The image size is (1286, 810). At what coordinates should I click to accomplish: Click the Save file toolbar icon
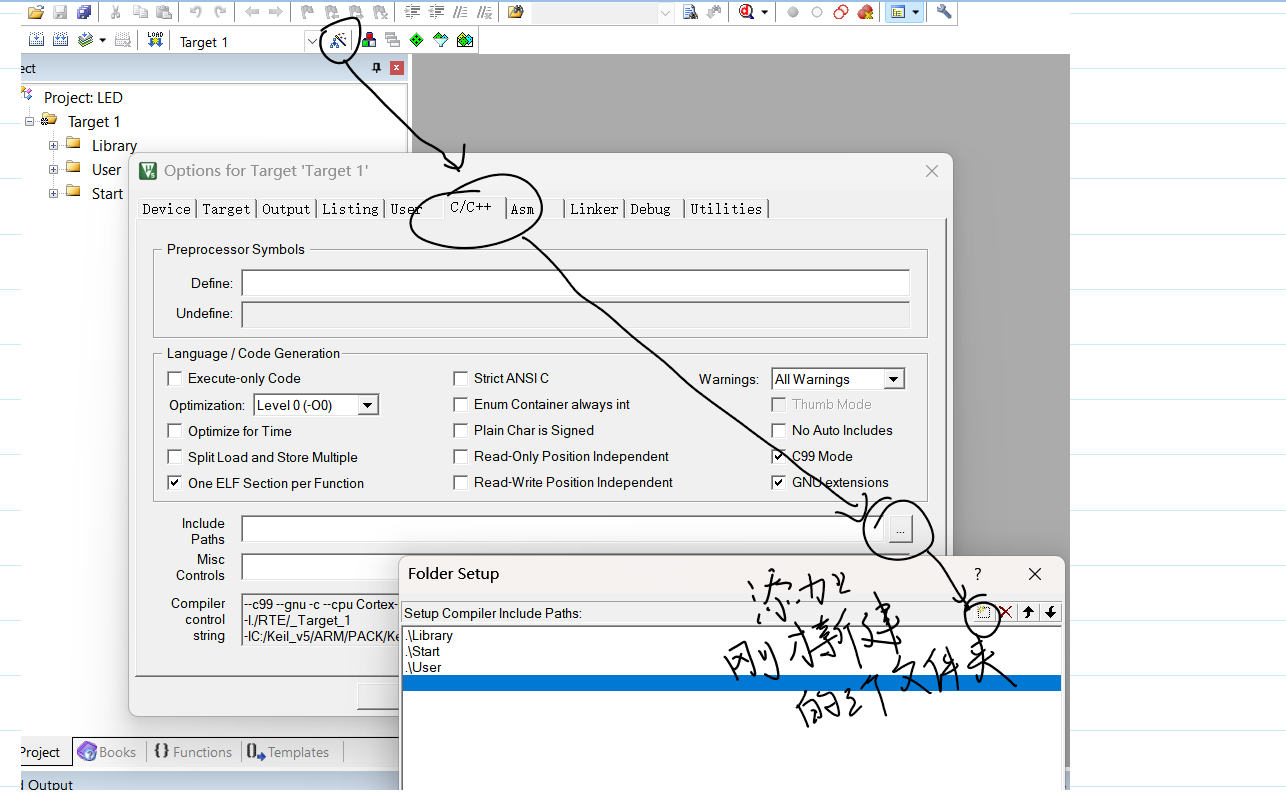click(x=60, y=12)
